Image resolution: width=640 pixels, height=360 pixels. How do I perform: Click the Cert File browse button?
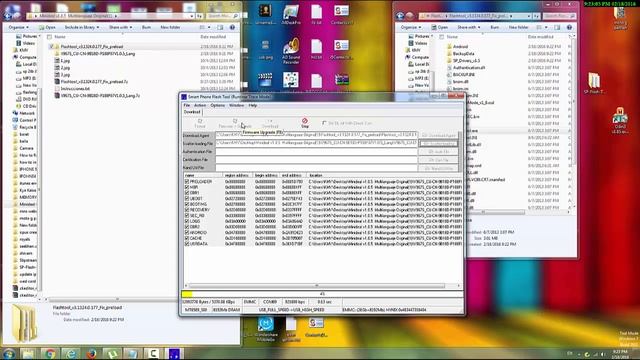(438, 160)
